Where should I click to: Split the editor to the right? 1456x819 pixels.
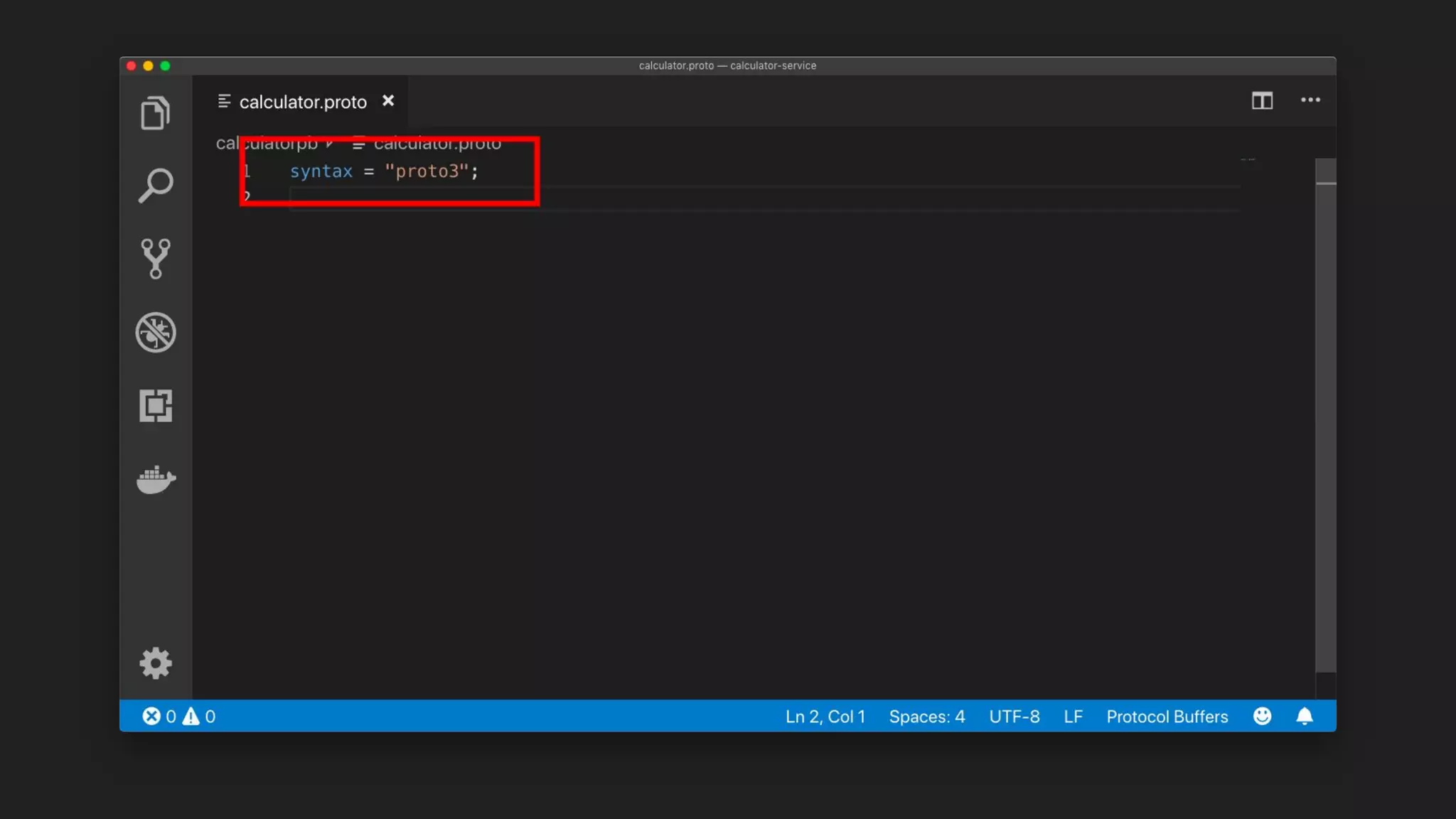tap(1262, 101)
